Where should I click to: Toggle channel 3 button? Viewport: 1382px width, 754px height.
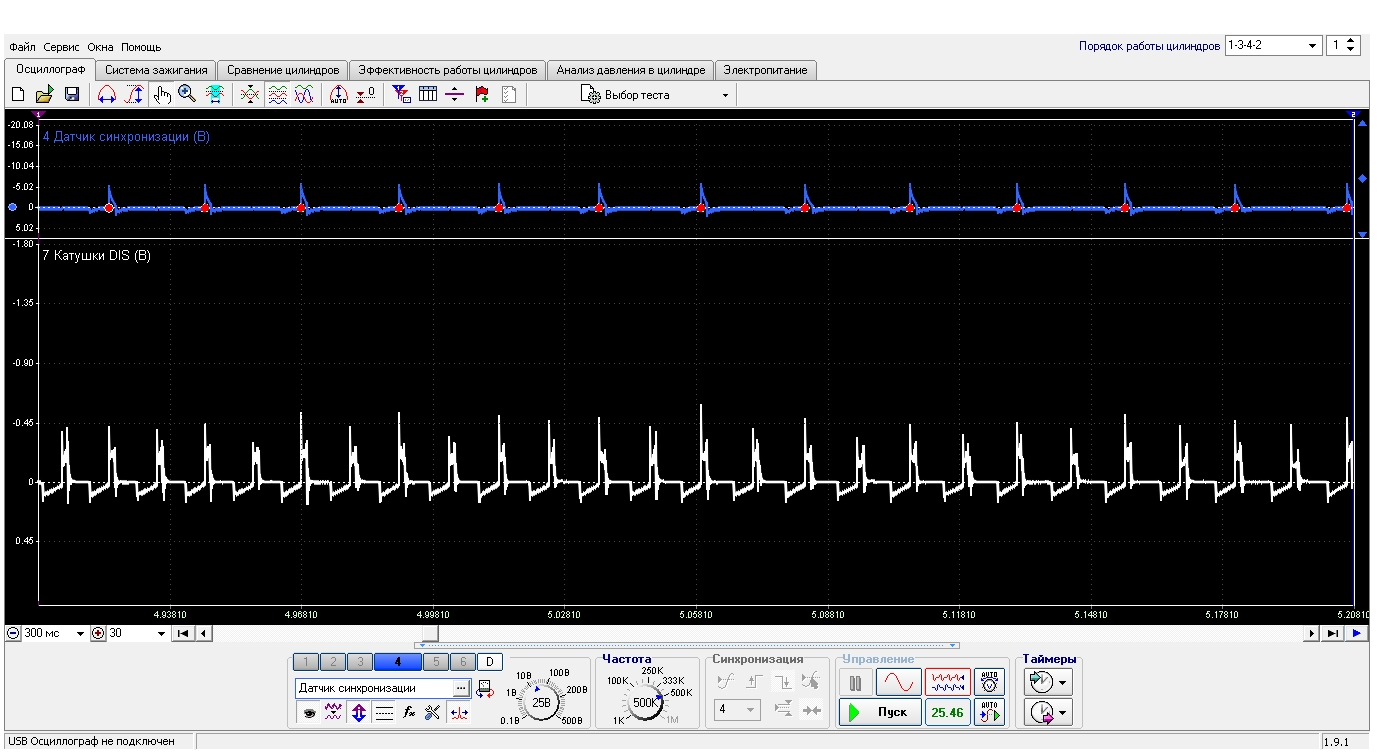point(360,662)
